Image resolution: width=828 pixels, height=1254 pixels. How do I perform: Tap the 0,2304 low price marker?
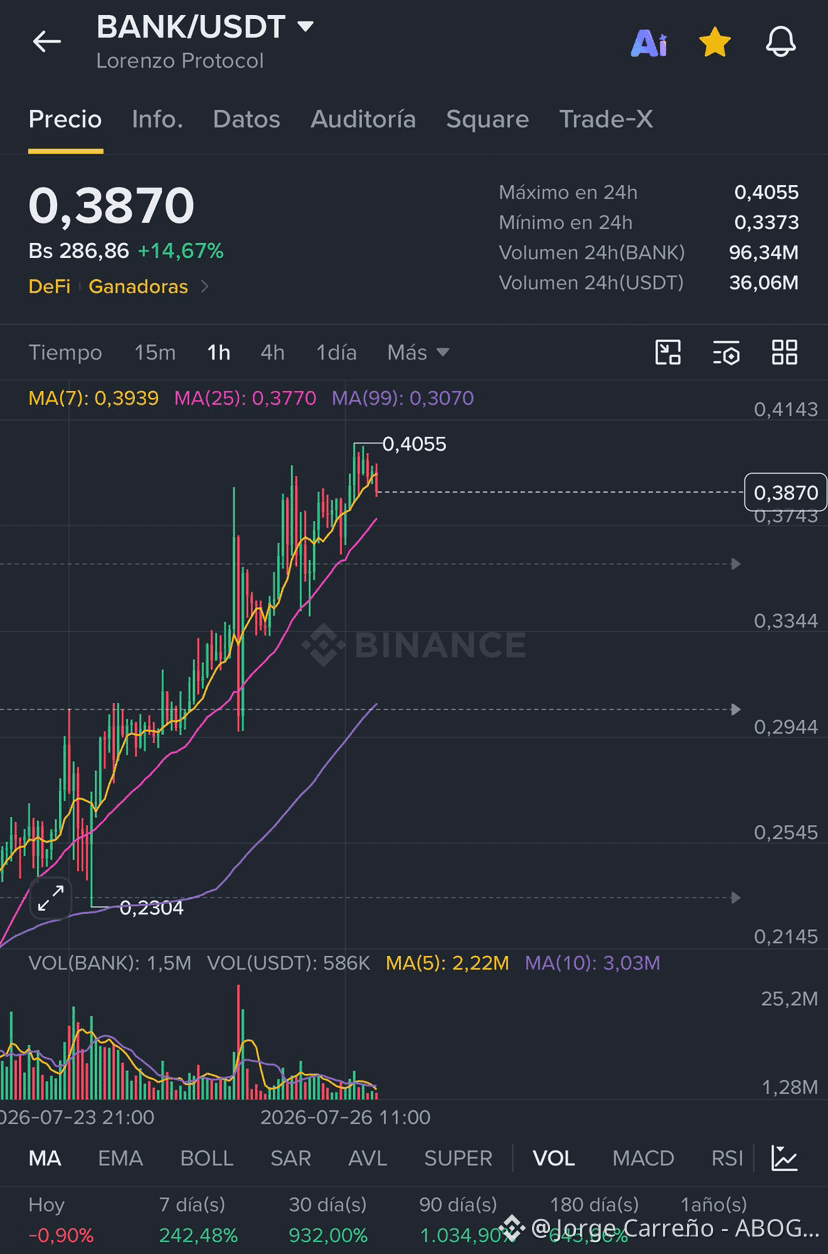[x=151, y=908]
